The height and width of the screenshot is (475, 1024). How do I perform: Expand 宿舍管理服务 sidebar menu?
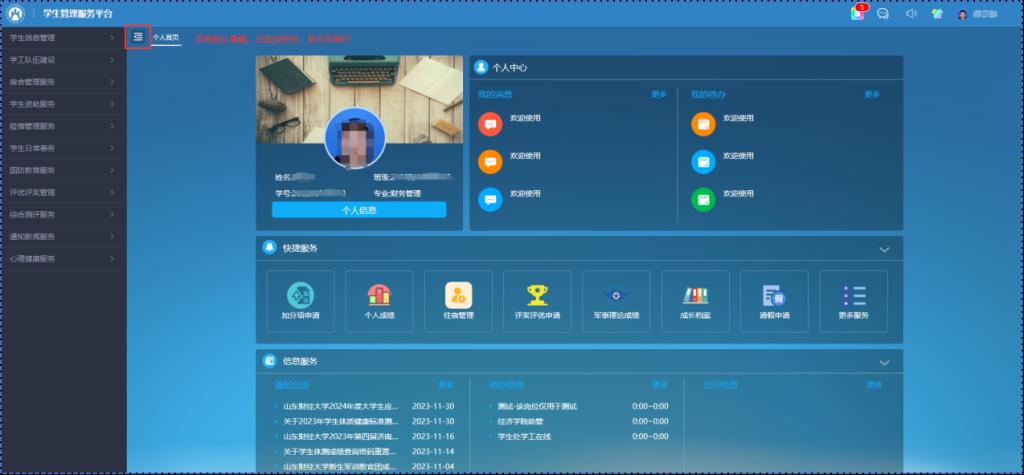(62, 82)
